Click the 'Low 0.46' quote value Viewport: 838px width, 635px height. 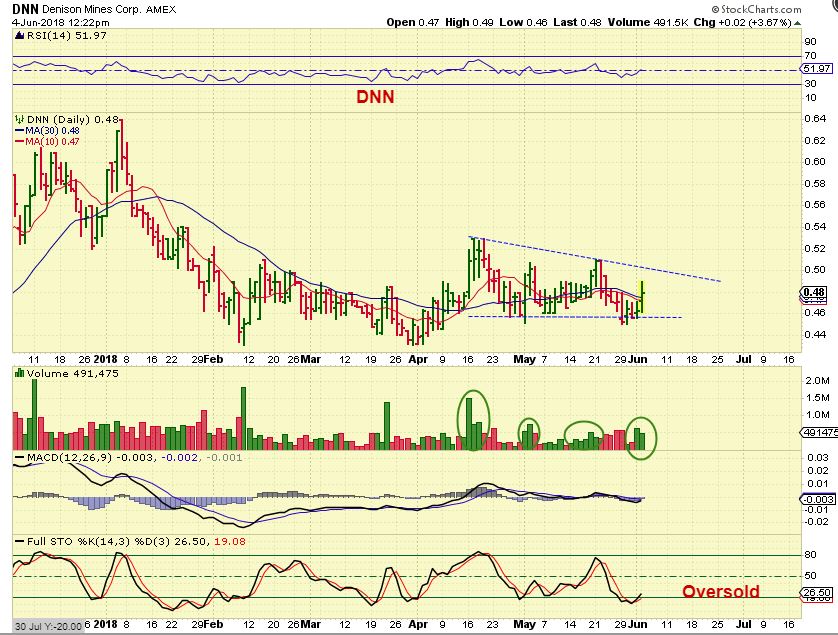pyautogui.click(x=523, y=22)
